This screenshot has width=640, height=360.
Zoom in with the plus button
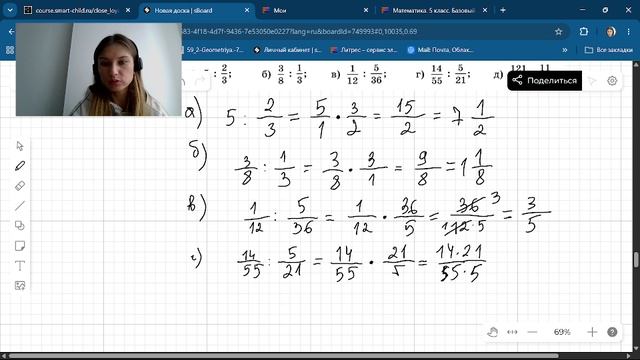[x=592, y=332]
